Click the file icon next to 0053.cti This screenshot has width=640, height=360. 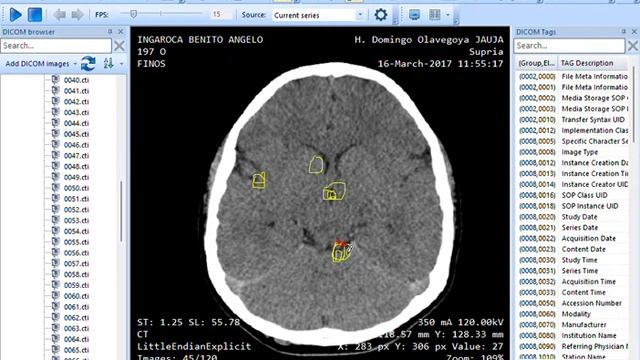[x=56, y=220]
